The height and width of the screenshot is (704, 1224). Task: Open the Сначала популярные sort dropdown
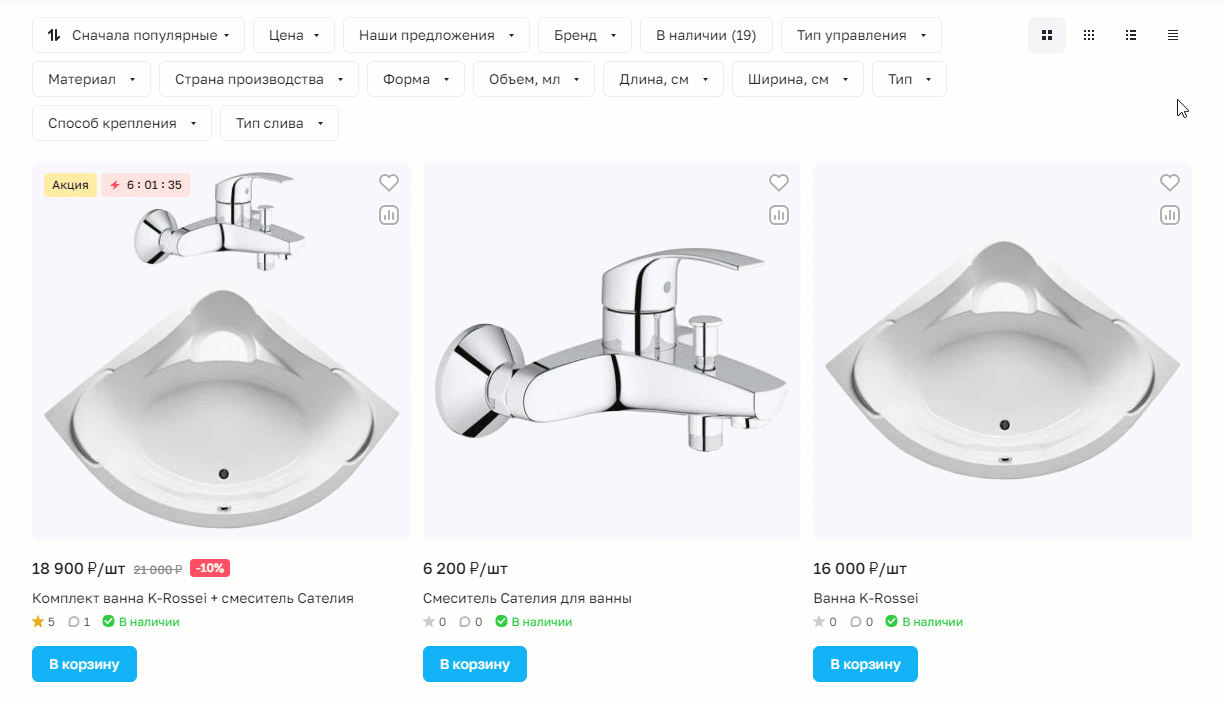(138, 35)
